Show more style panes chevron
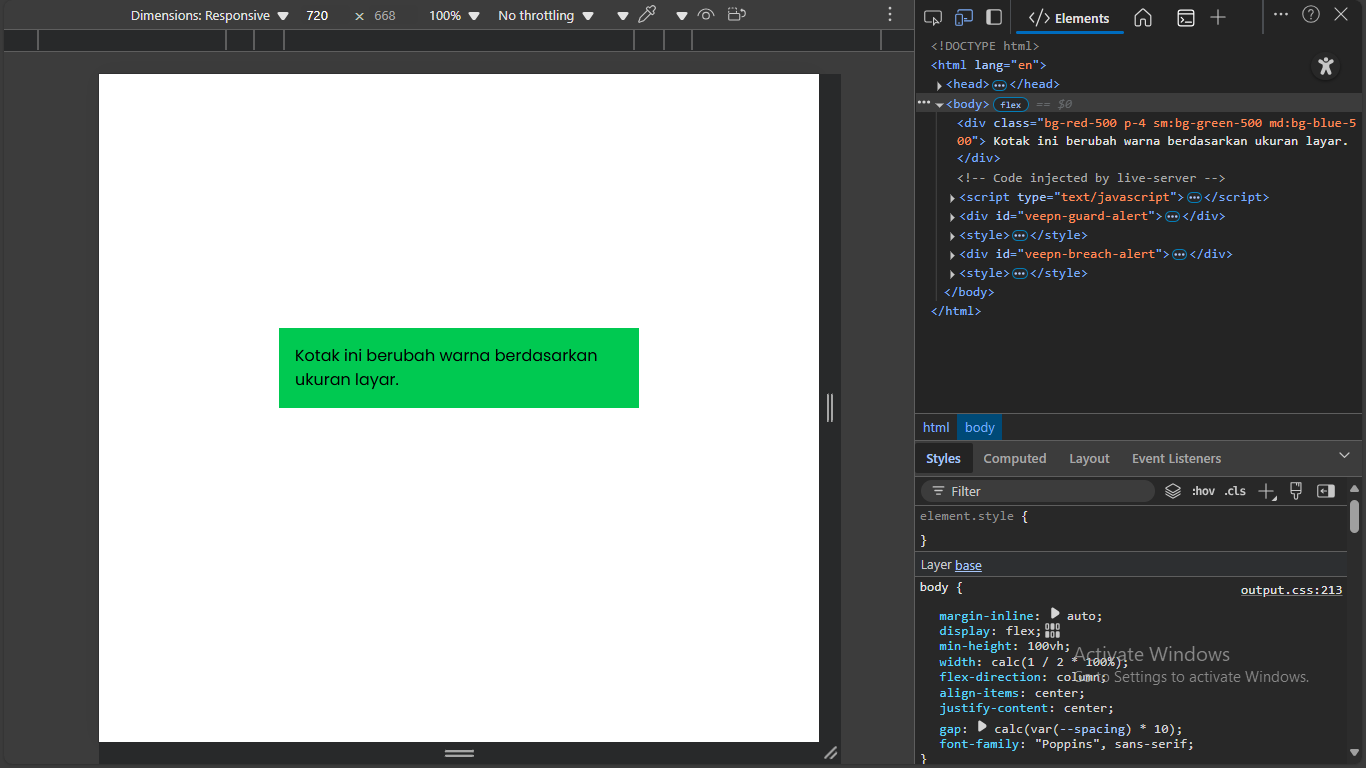Screen dimensions: 1366x768 pyautogui.click(x=1344, y=456)
